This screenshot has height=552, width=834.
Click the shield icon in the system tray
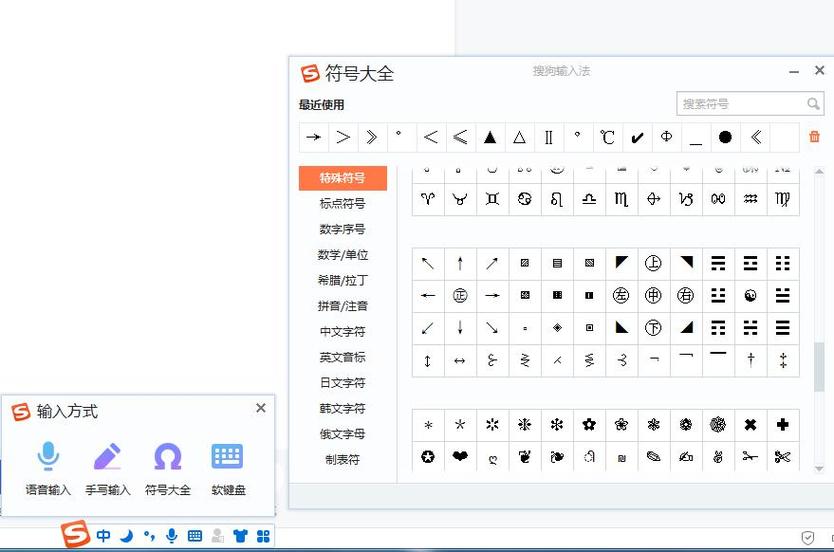pos(807,538)
